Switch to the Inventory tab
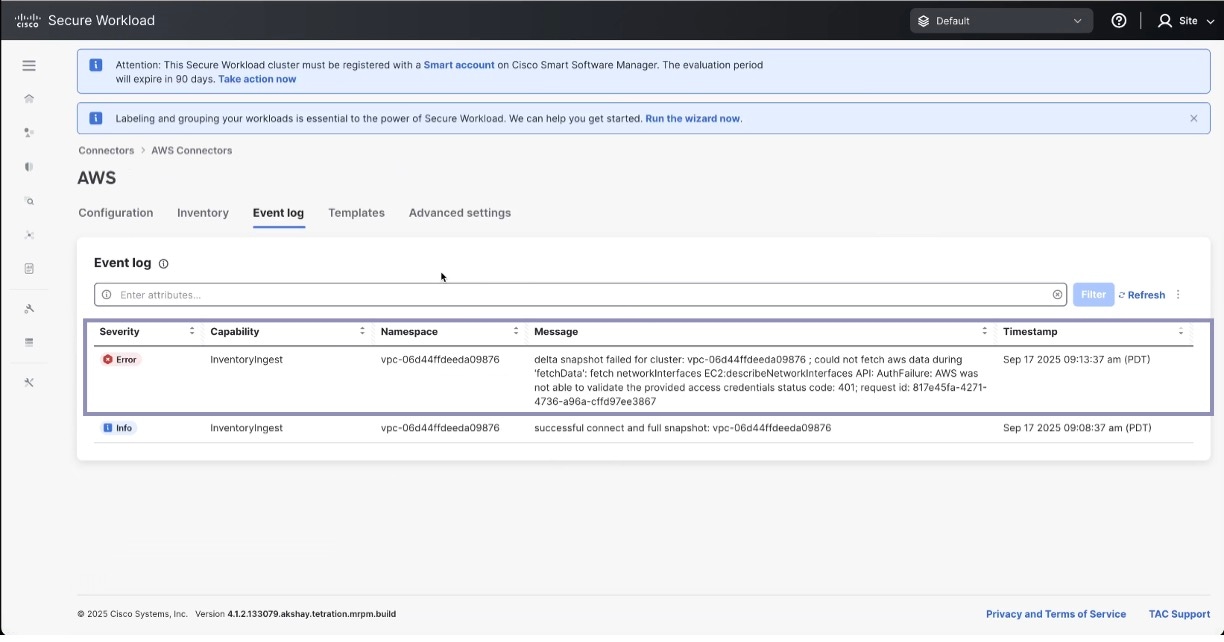This screenshot has height=642, width=1224. point(203,213)
